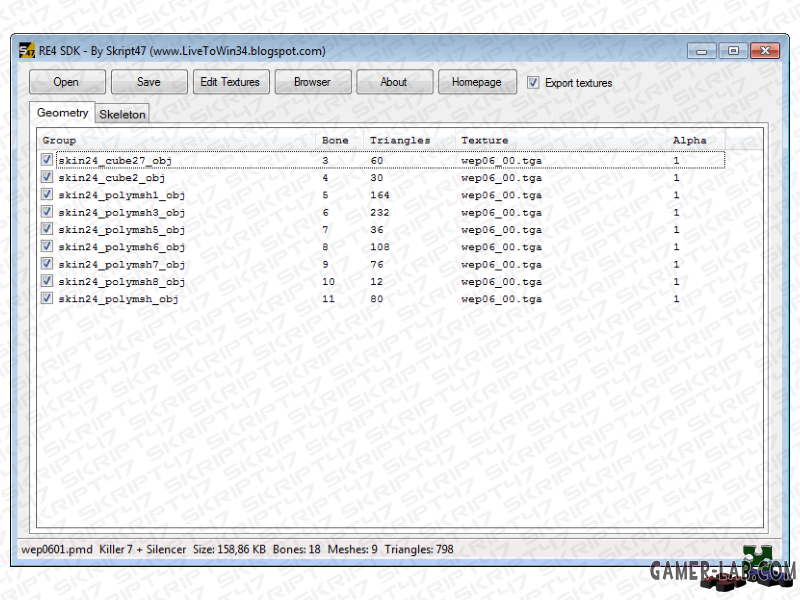800x600 pixels.
Task: Click alpha value 1 in cube2 row
Action: 676,178
